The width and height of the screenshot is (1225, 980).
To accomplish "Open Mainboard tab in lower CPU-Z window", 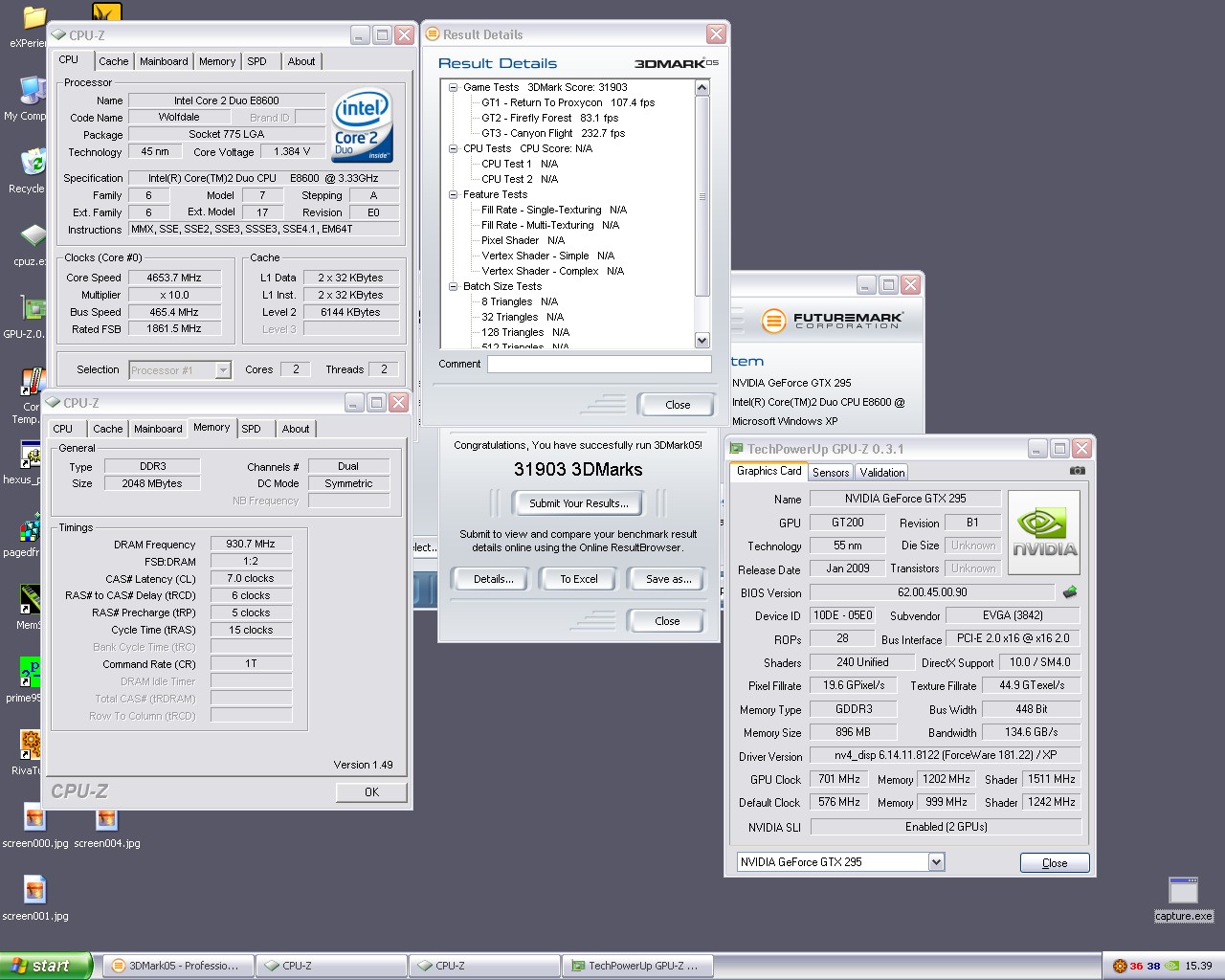I will 158,429.
